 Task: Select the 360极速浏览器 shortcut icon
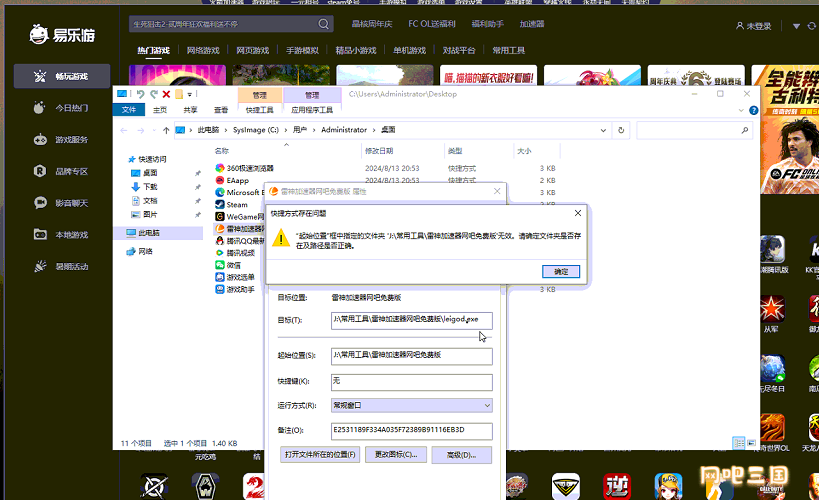tap(220, 168)
